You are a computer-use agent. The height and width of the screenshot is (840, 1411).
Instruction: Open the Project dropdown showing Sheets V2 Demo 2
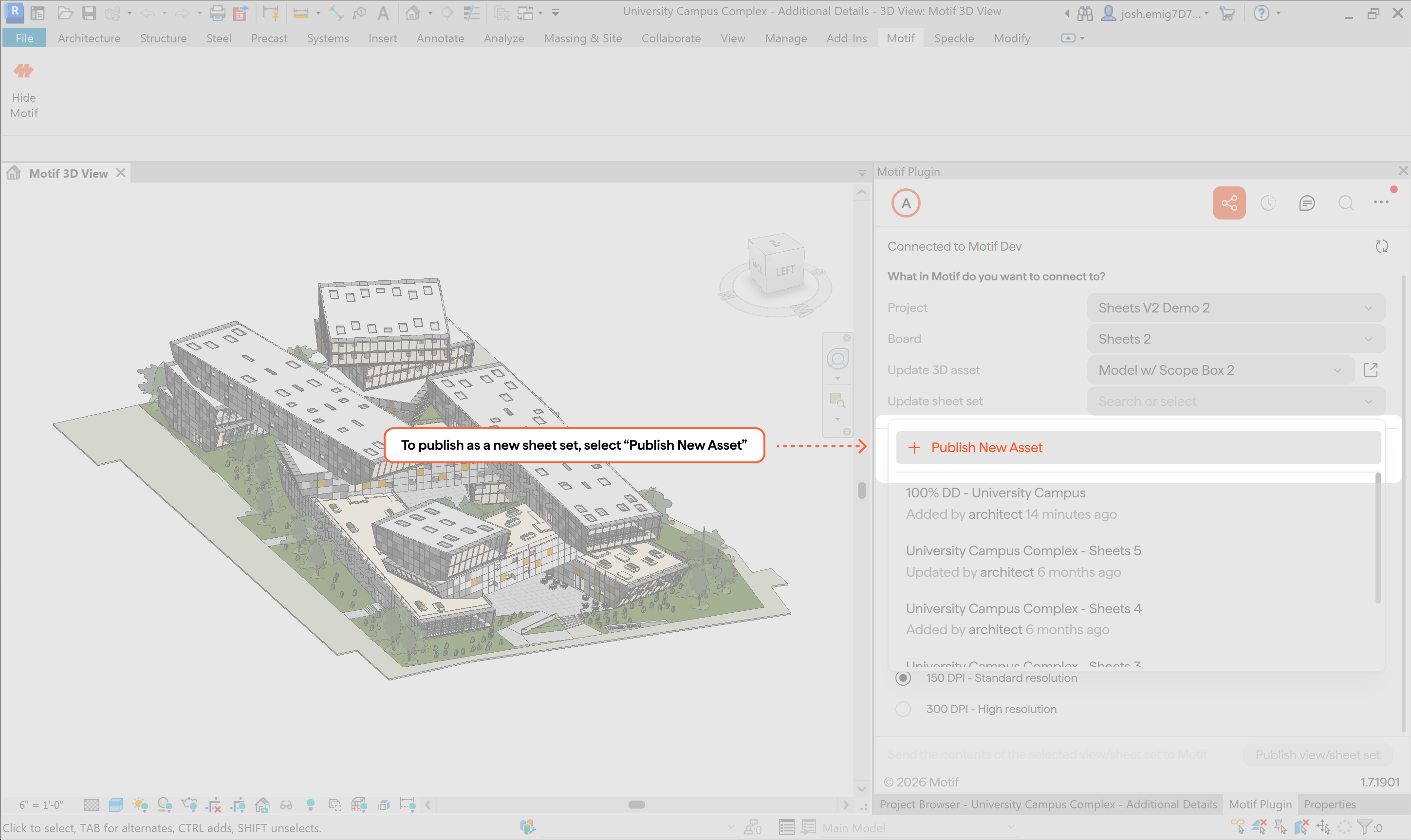(x=1236, y=308)
